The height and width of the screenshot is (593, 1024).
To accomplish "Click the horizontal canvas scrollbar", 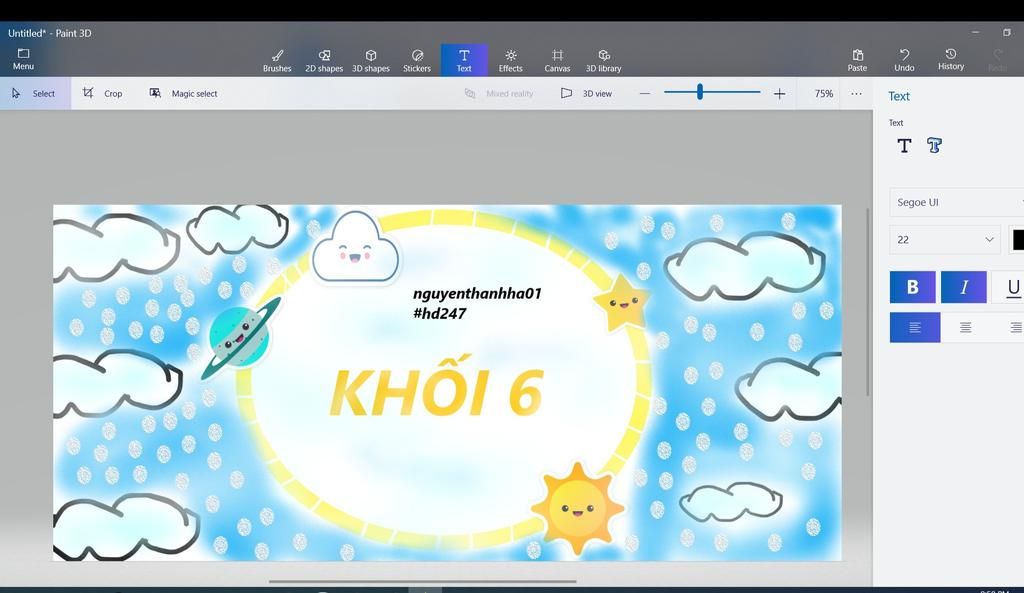I will [423, 581].
